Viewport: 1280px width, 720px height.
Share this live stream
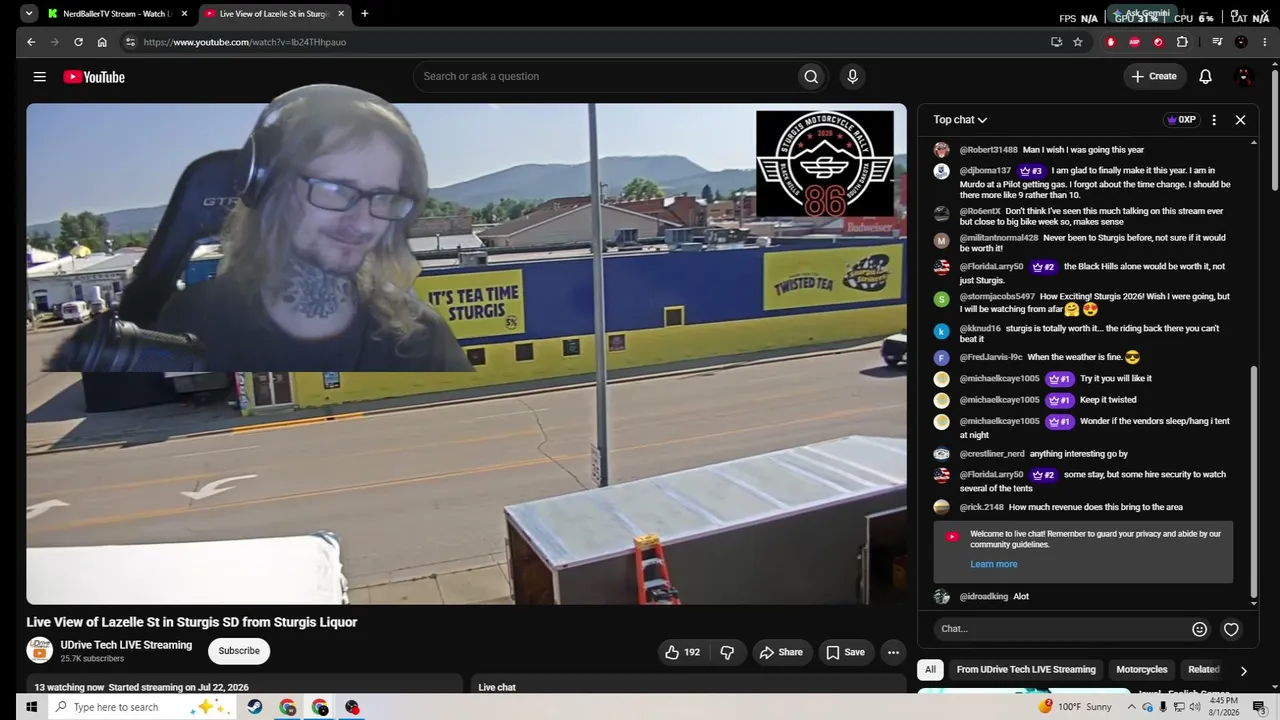(x=780, y=652)
